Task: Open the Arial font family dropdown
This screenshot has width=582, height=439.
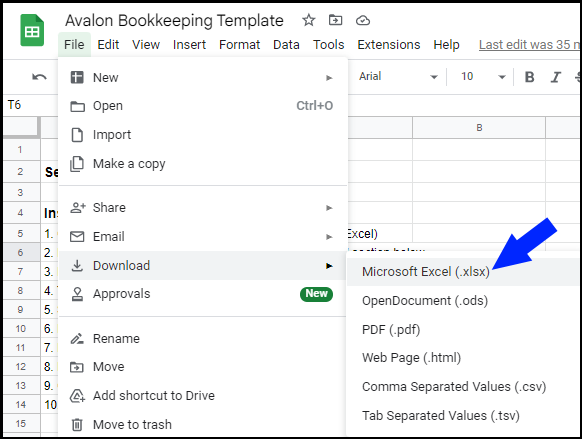Action: pyautogui.click(x=398, y=77)
